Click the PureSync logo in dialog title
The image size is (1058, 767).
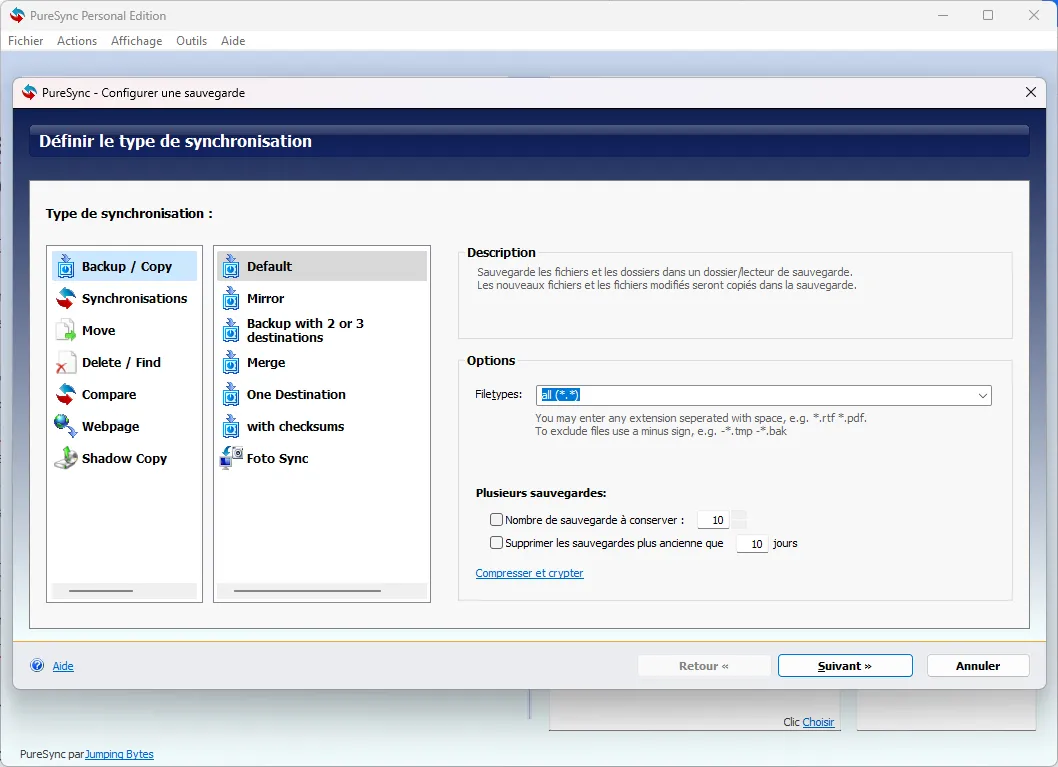coord(29,92)
